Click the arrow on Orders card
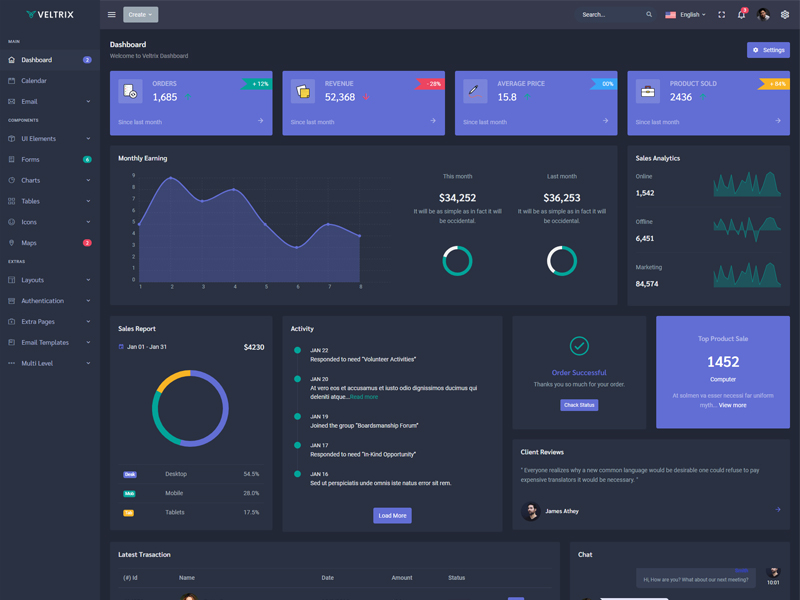Image resolution: width=800 pixels, height=600 pixels. pyautogui.click(x=260, y=121)
